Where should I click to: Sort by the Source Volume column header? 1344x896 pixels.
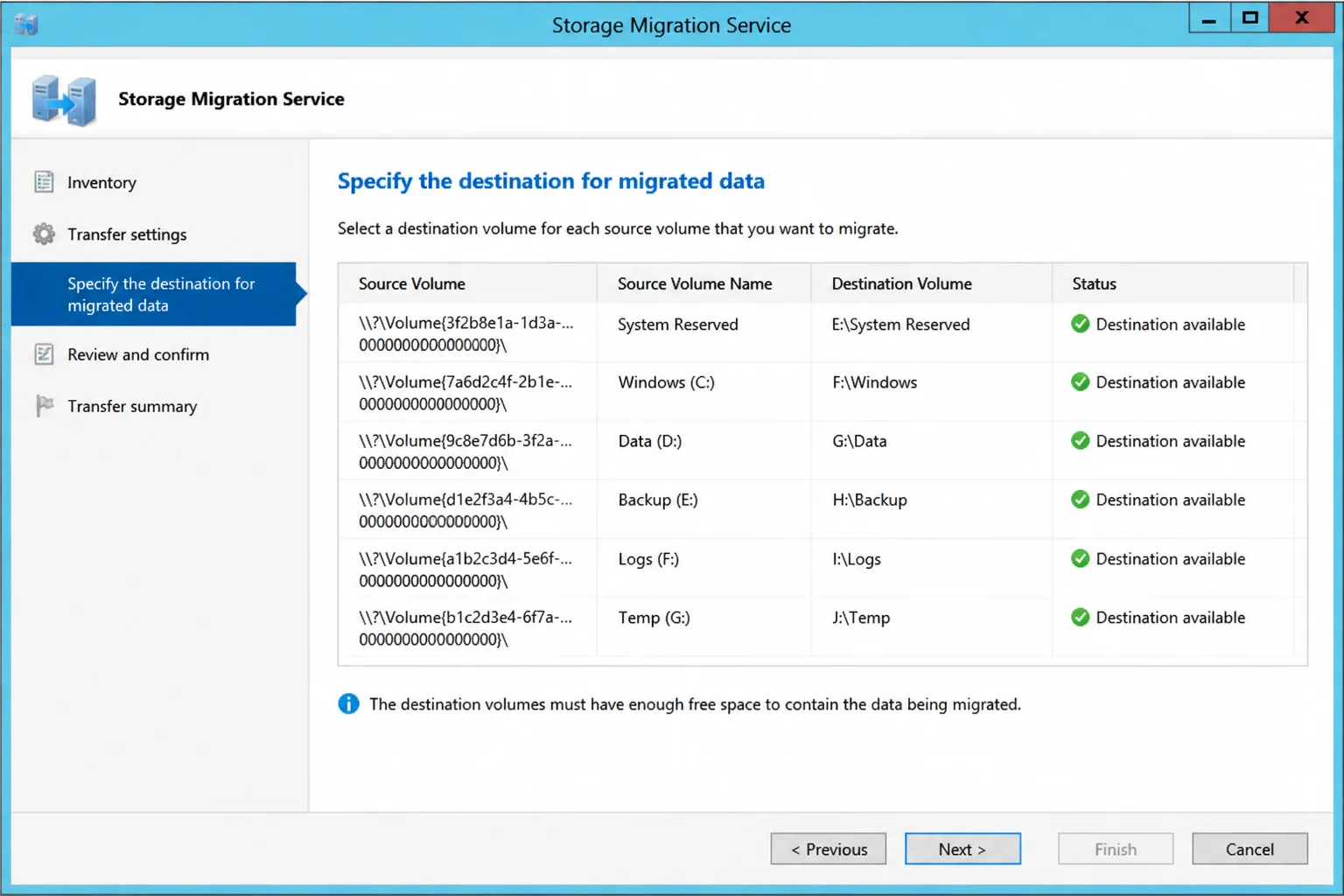[x=467, y=283]
